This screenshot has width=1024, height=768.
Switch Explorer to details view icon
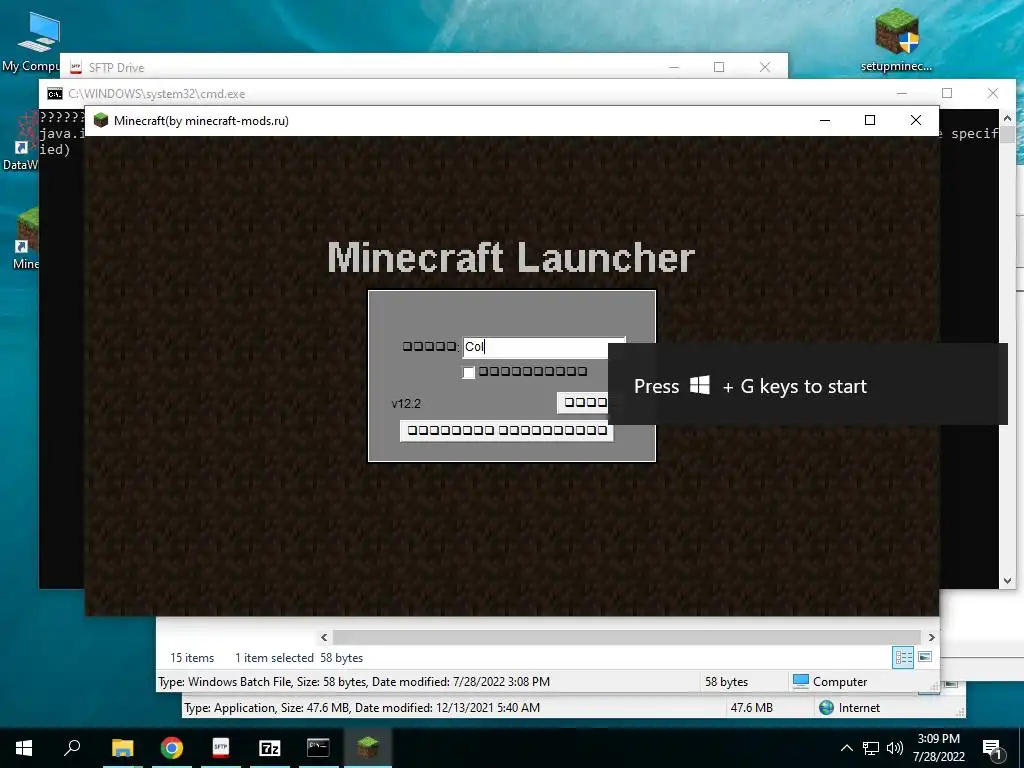[903, 657]
